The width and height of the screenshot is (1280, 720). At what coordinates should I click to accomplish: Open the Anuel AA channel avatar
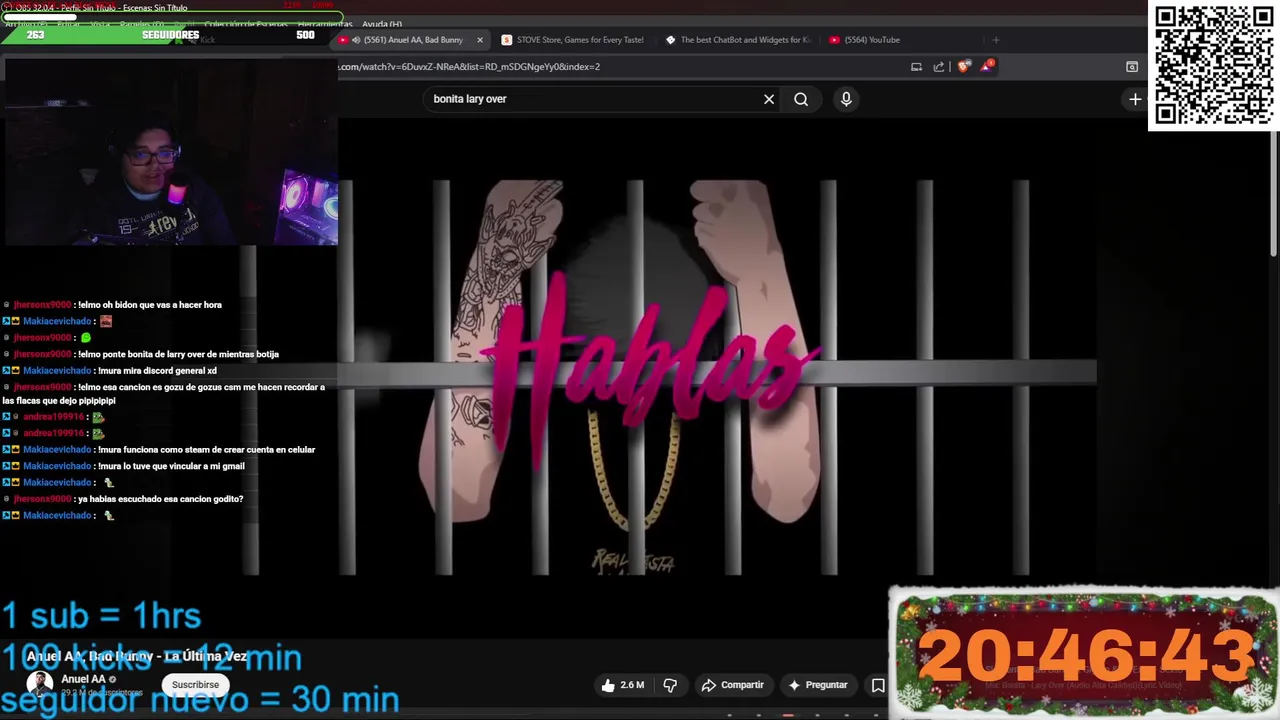click(40, 685)
